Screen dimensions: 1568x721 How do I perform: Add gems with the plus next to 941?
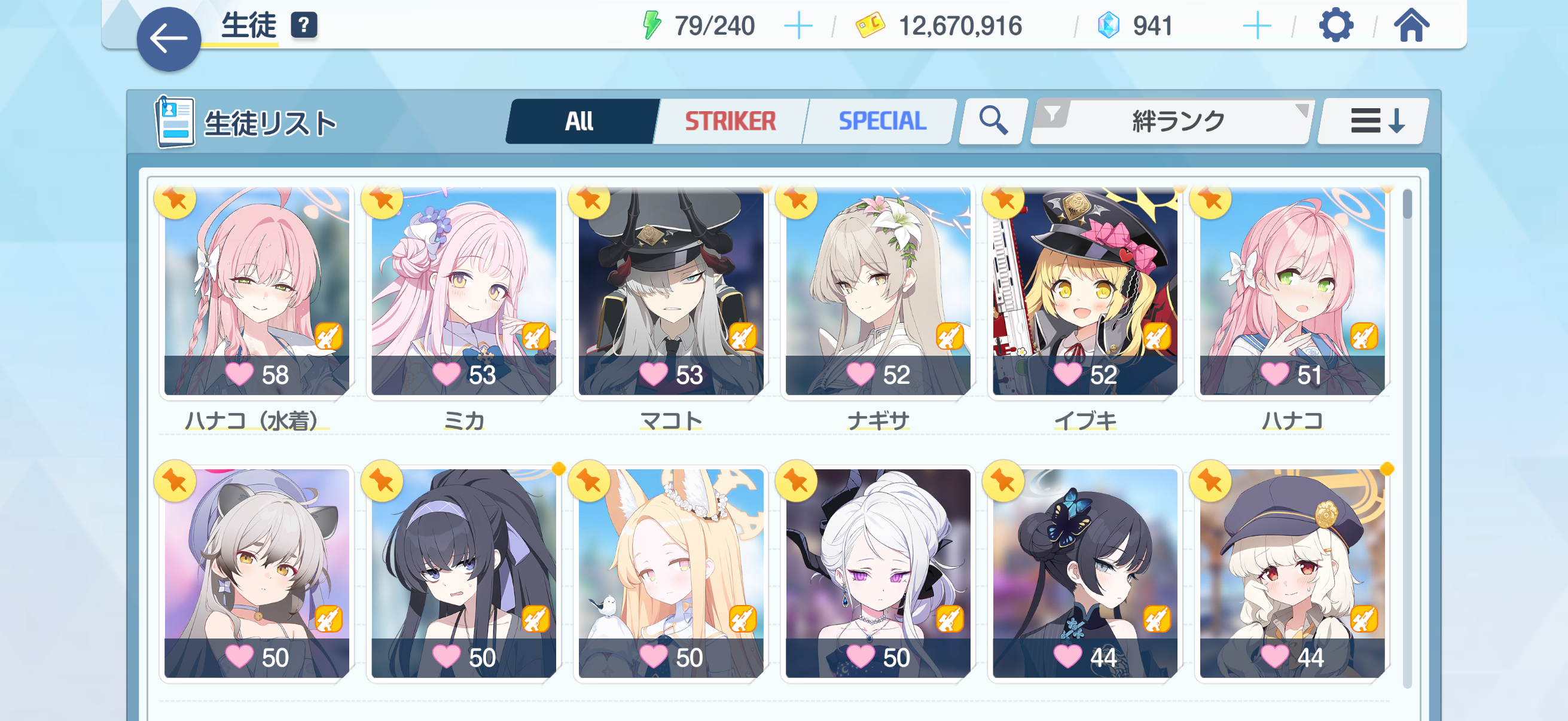1257,26
